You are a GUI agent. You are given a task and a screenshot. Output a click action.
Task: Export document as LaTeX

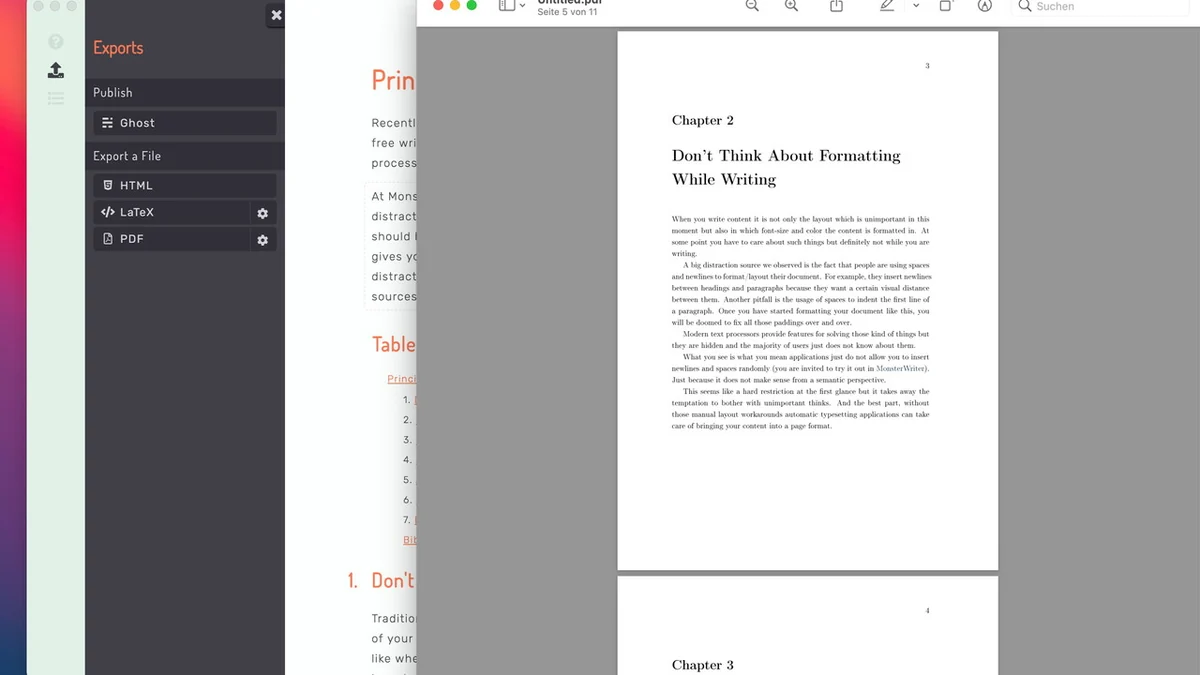point(171,213)
